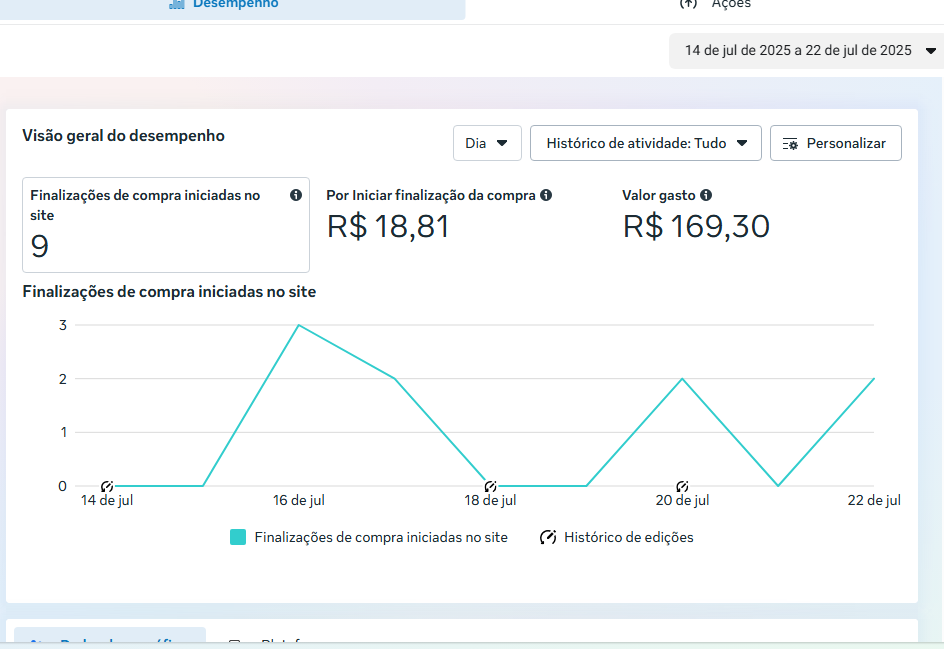Image resolution: width=944 pixels, height=649 pixels.
Task: Click the teal legend color swatch
Action: tap(238, 537)
